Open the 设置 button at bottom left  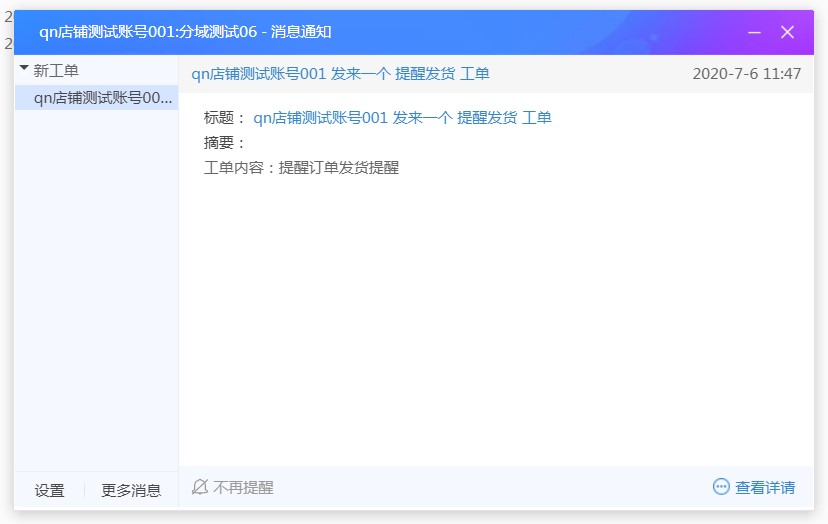(49, 490)
